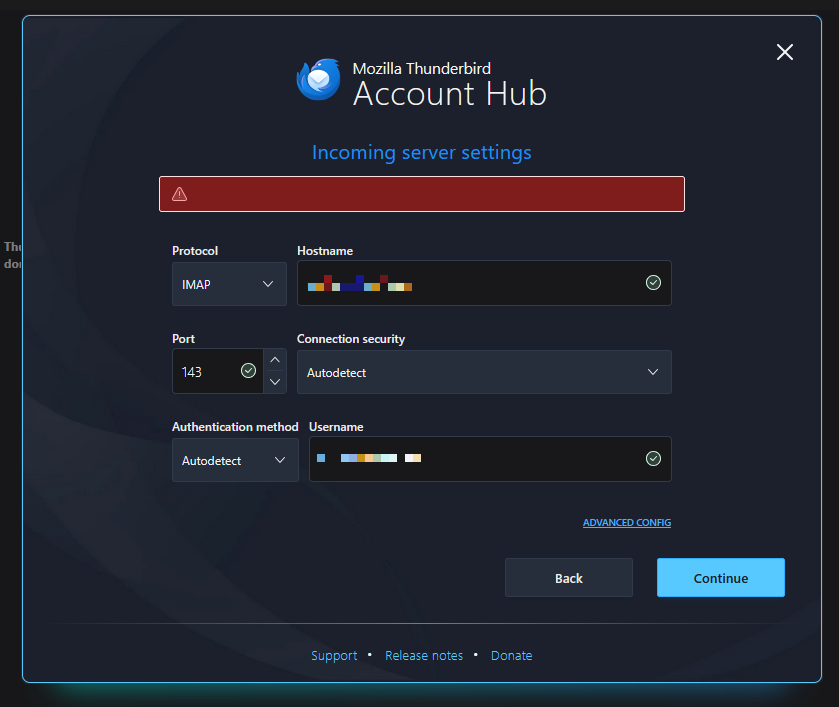Viewport: 839px width, 707px height.
Task: Open the Protocol IMAP dropdown
Action: tap(229, 284)
